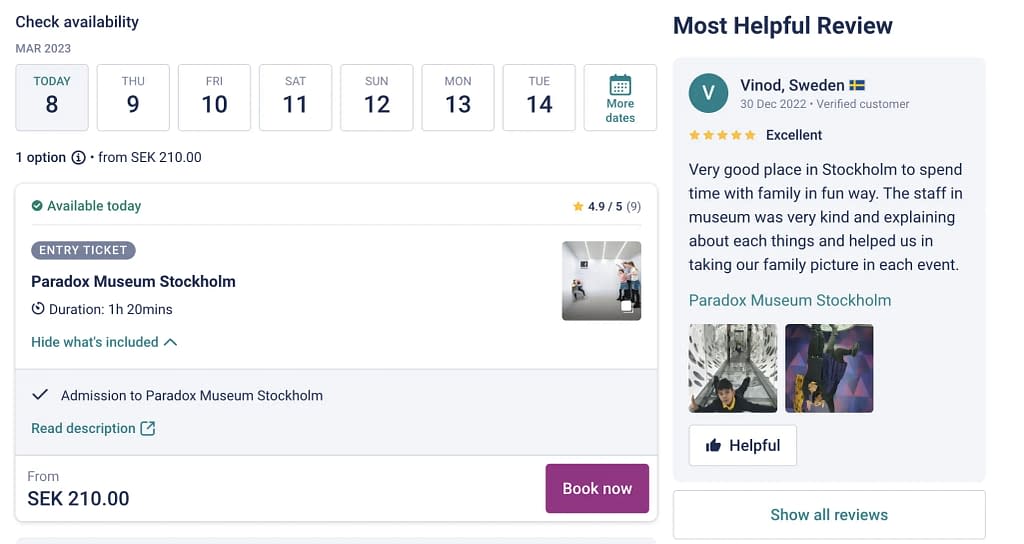
Task: Collapse the Hide what's included chevron
Action: 170,342
